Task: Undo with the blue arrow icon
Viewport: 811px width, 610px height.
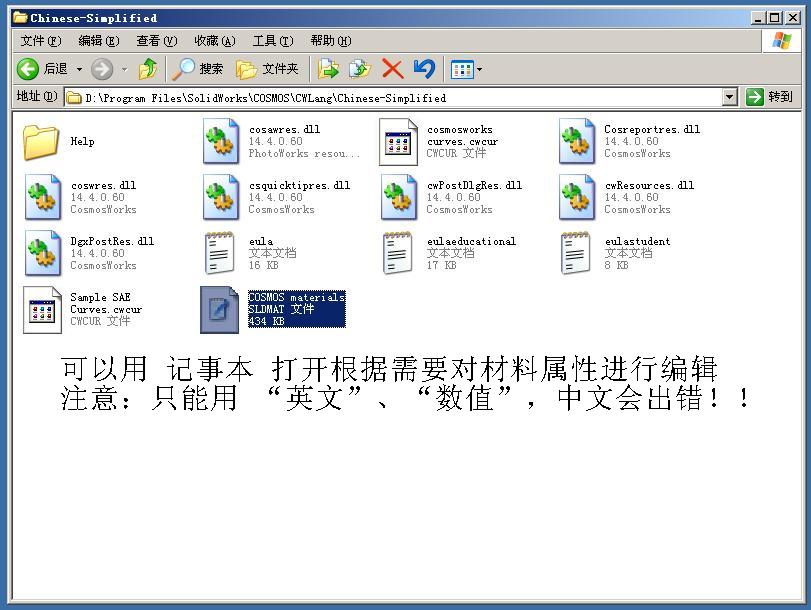Action: pos(424,69)
